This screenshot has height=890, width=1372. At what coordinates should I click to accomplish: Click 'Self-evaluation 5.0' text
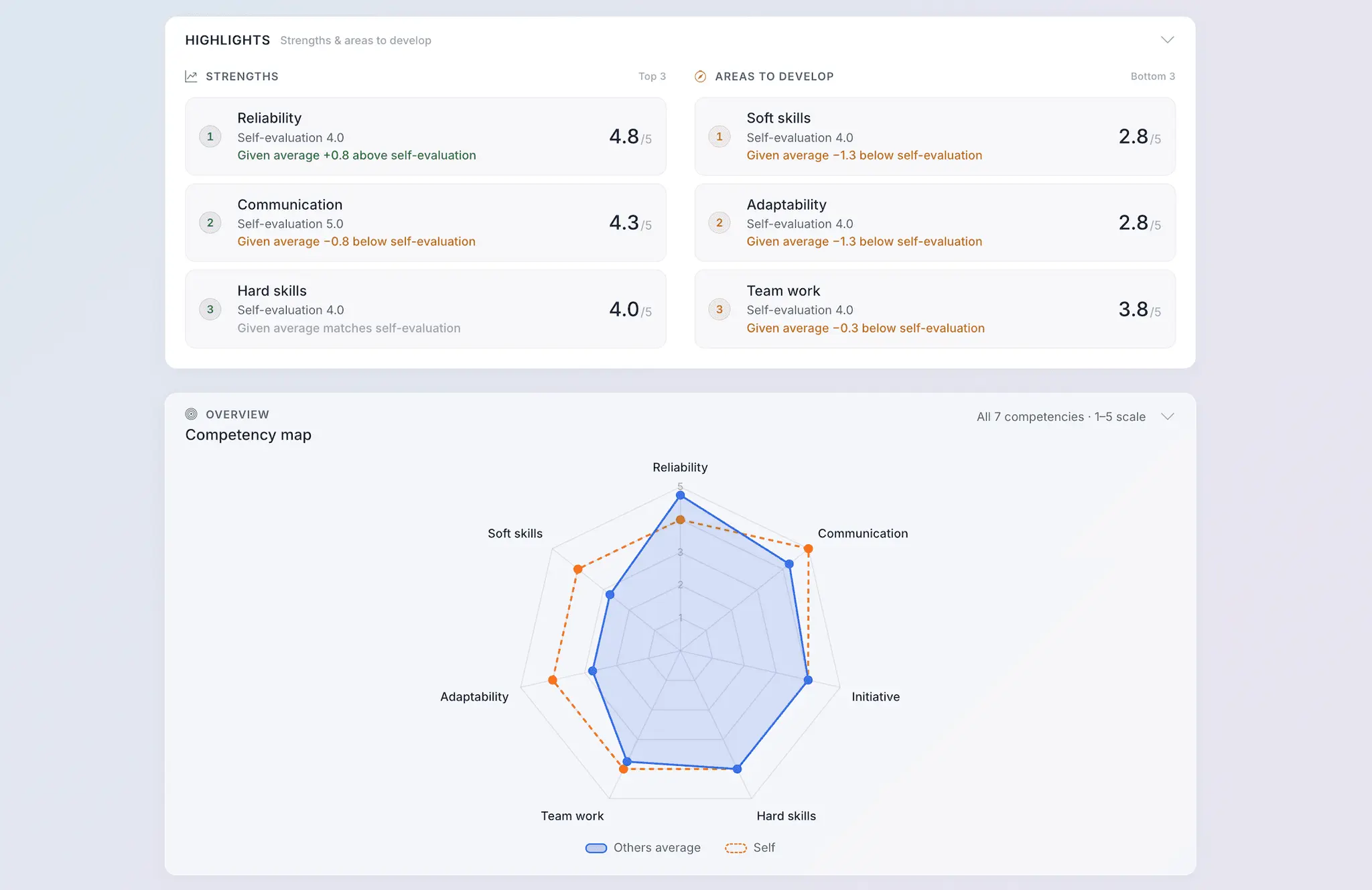click(290, 224)
